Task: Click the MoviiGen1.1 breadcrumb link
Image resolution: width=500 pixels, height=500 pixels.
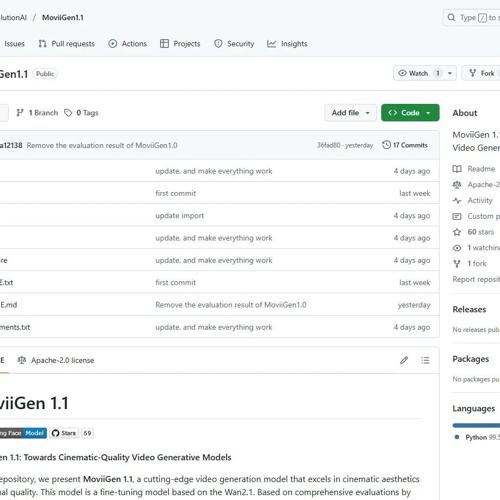Action: 63,18
